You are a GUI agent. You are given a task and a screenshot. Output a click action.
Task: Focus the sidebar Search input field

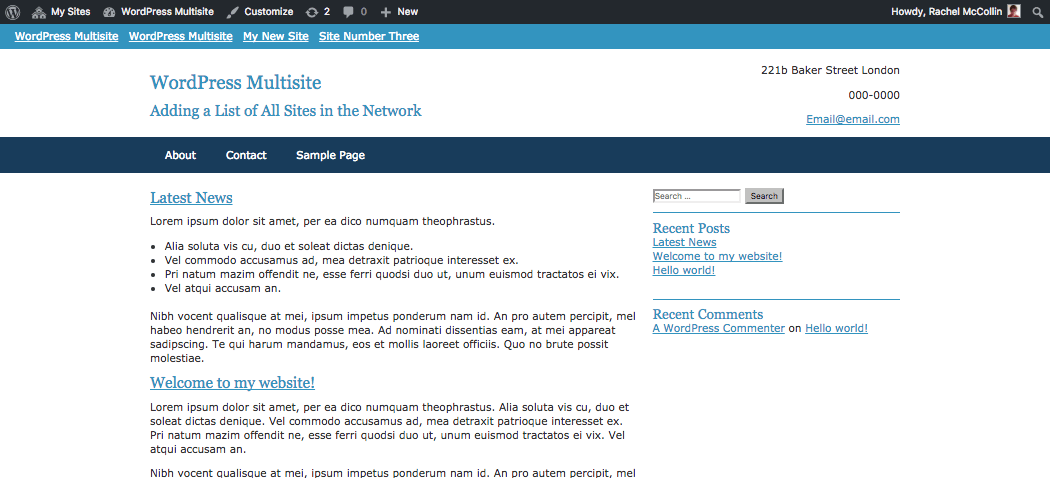(x=696, y=196)
